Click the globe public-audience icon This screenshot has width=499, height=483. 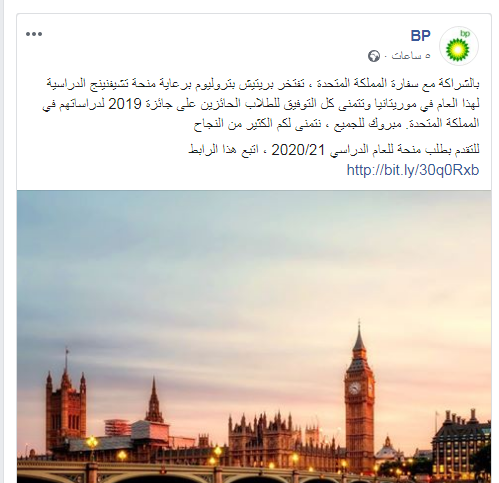374,56
